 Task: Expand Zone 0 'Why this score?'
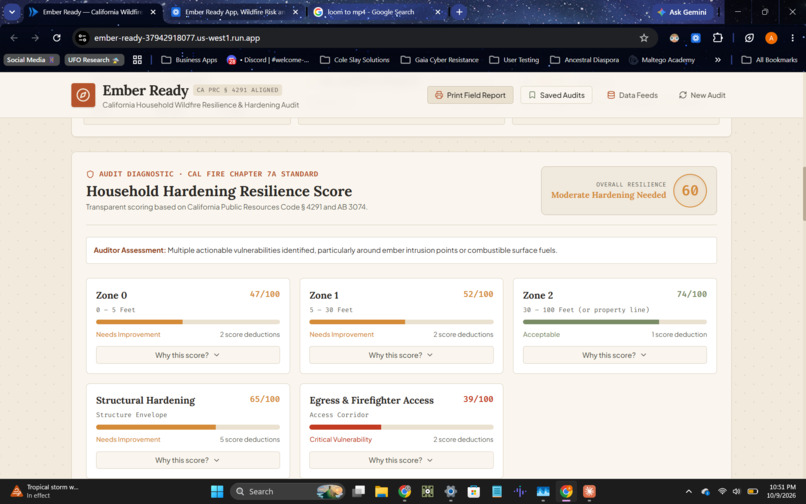pos(188,355)
